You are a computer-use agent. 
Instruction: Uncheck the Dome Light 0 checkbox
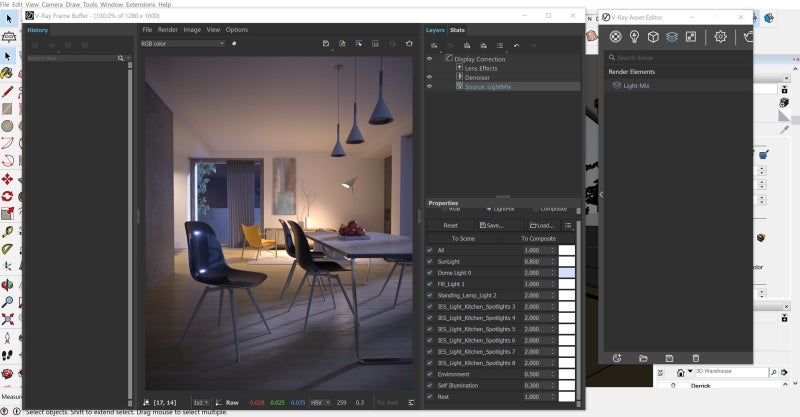430,273
